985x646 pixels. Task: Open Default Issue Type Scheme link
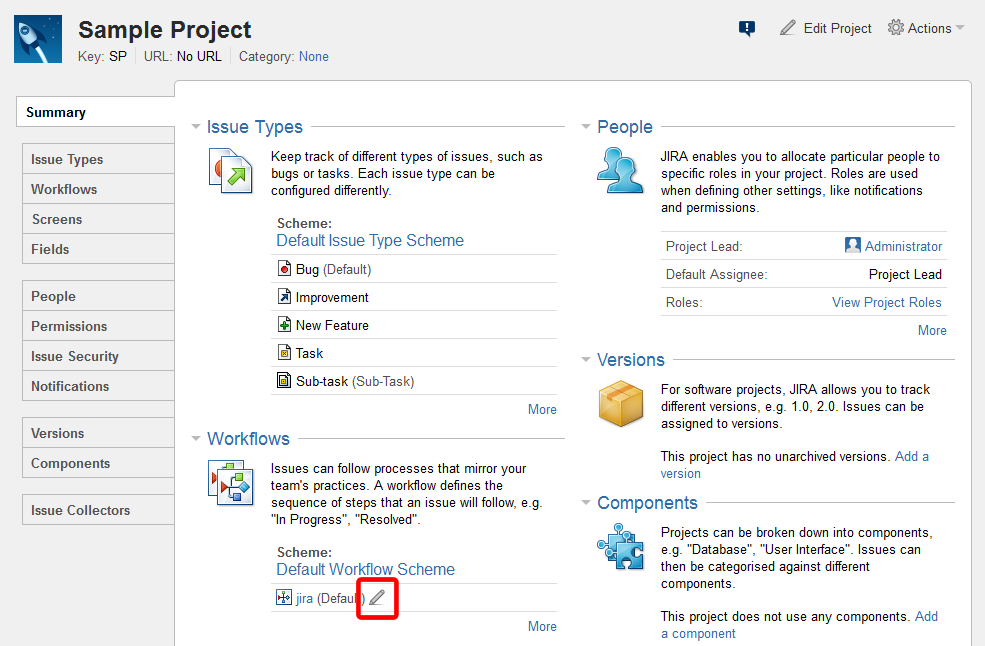point(370,241)
